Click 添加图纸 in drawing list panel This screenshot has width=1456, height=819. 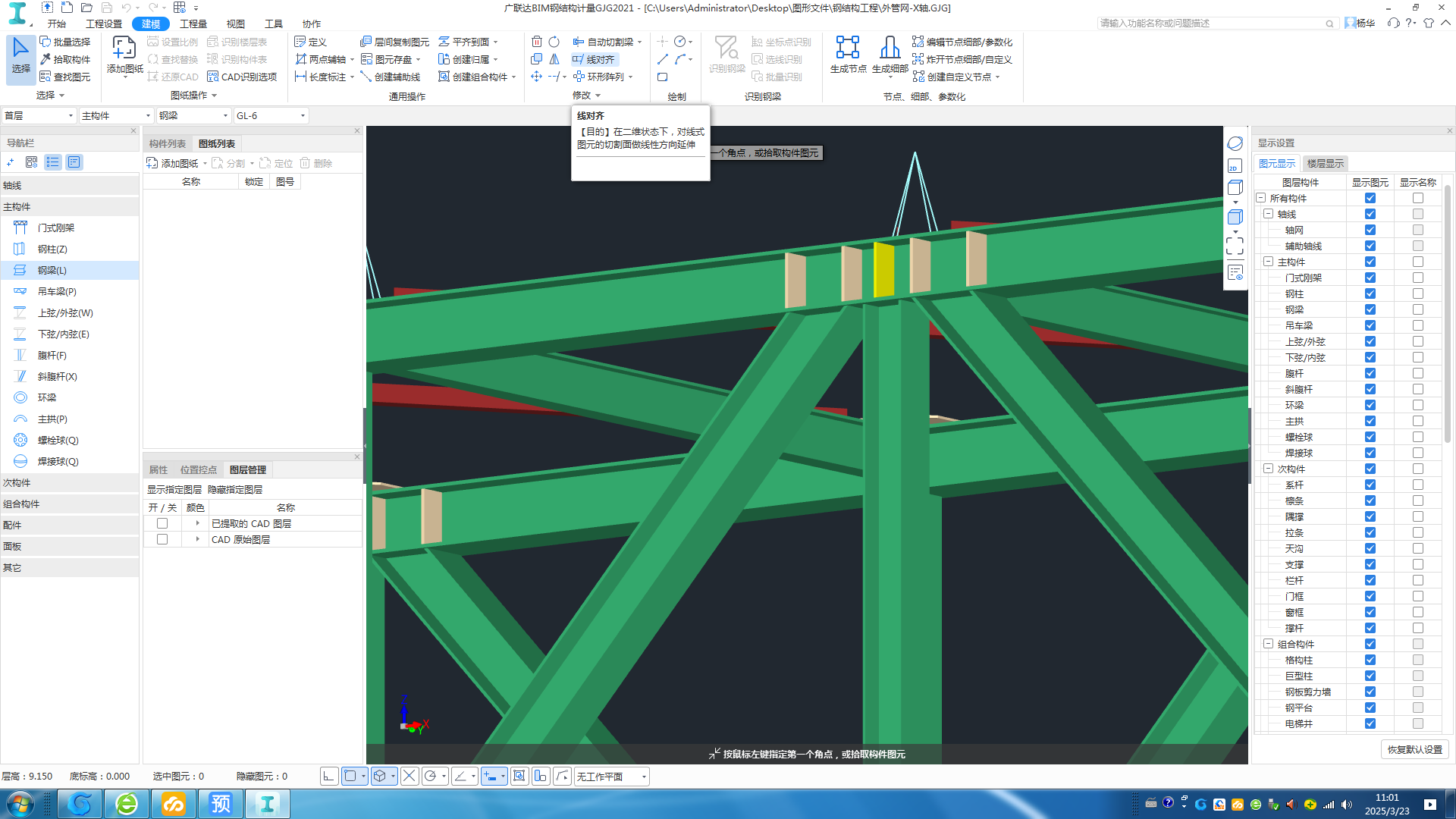pos(173,163)
